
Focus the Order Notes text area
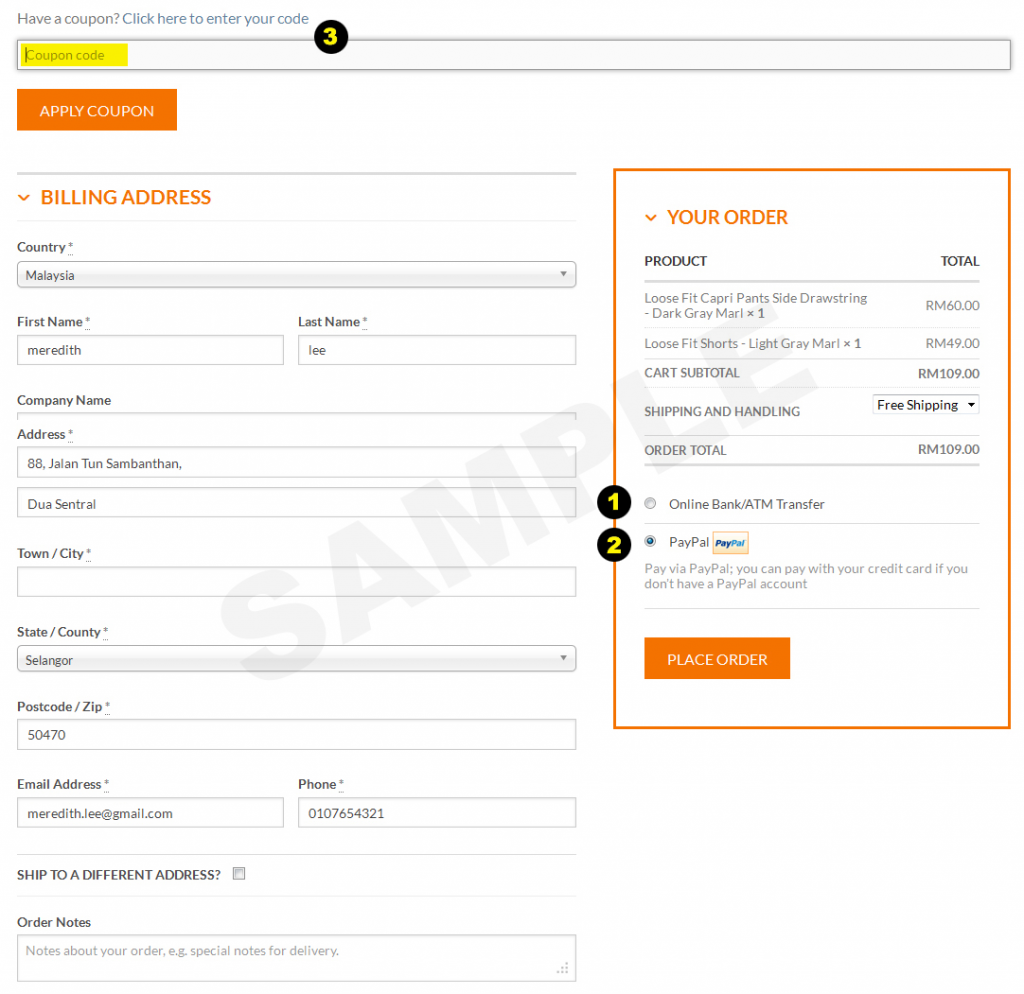[x=296, y=958]
